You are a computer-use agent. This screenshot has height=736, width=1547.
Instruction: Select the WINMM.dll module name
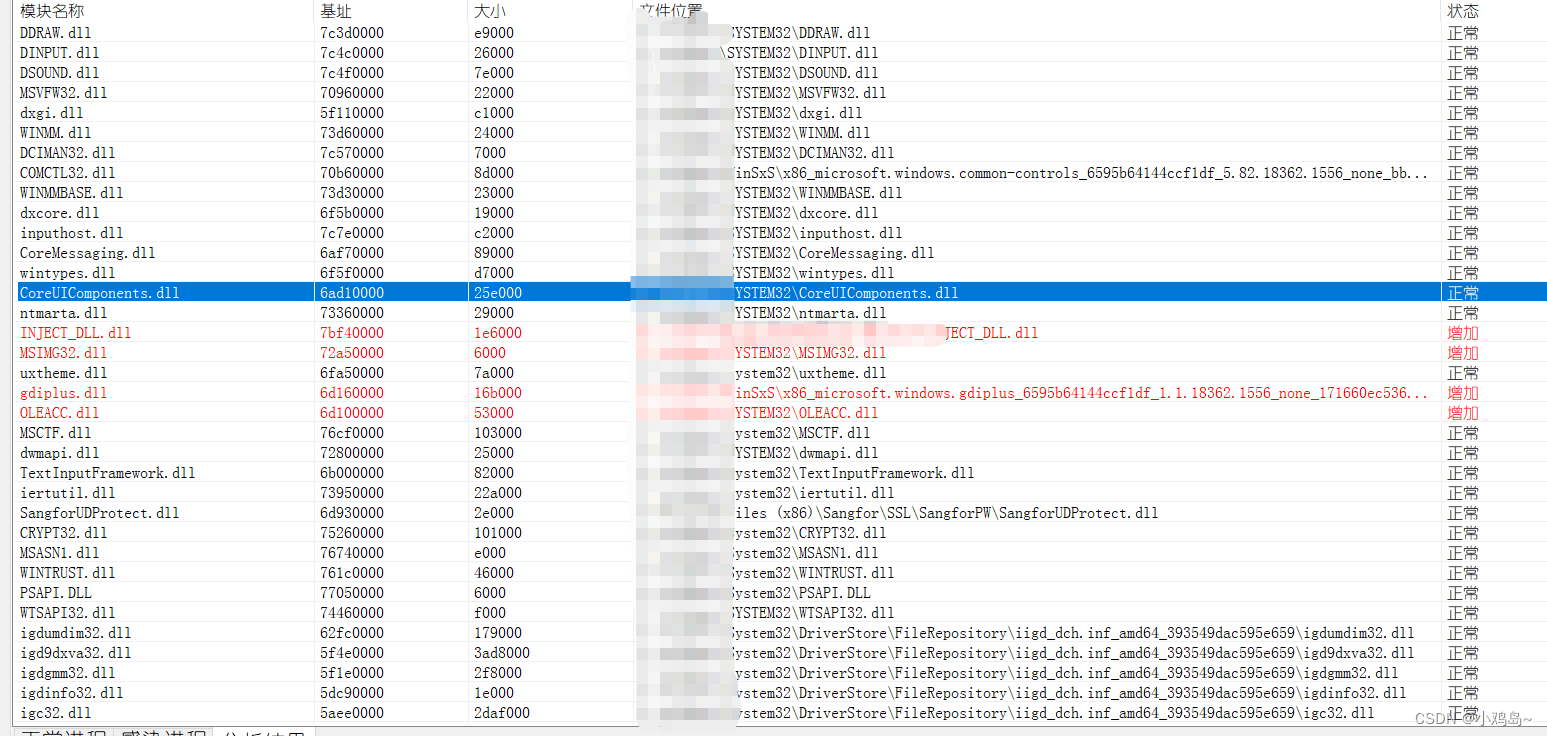tap(55, 132)
